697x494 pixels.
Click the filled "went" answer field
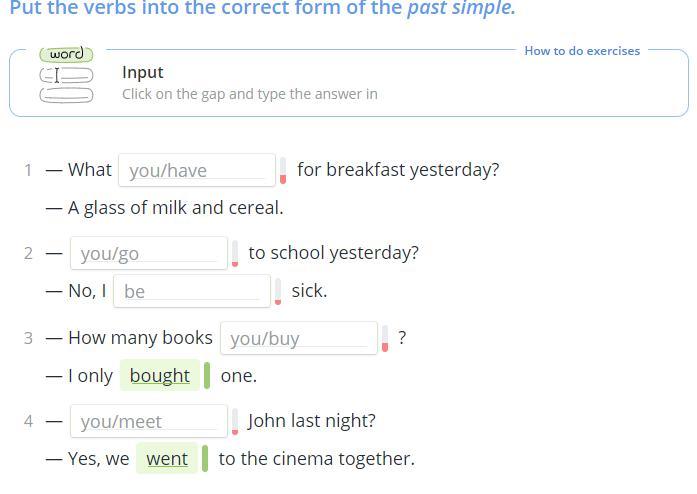point(167,459)
